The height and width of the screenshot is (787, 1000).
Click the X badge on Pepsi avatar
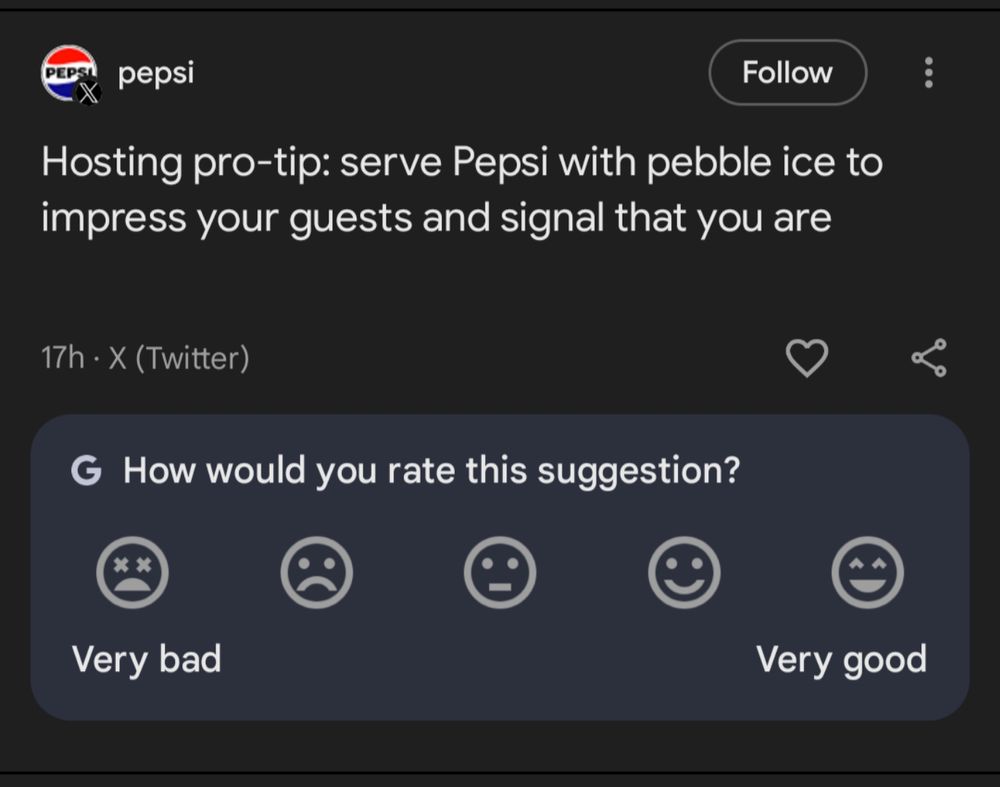(x=89, y=94)
